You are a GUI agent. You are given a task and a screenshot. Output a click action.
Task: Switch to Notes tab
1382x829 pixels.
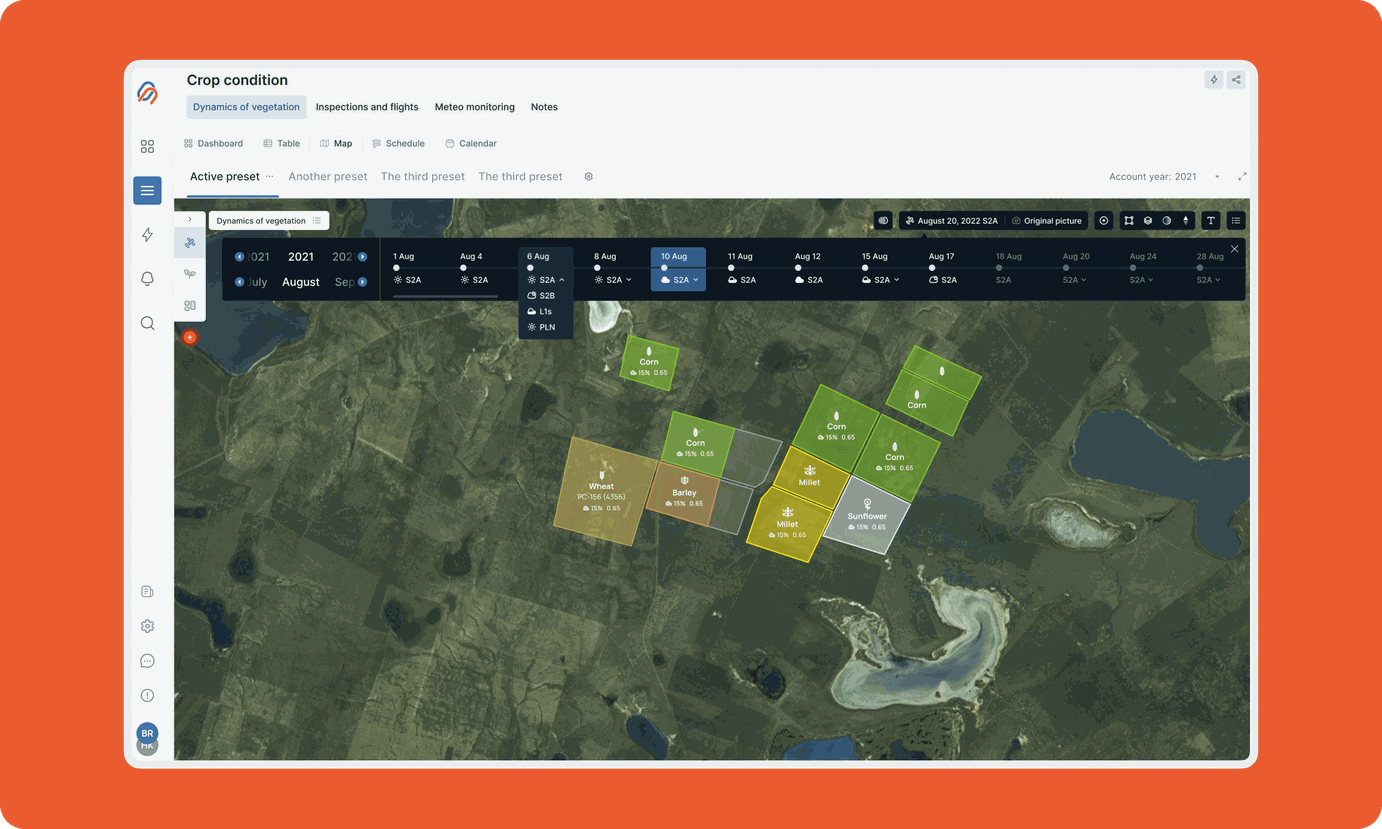click(544, 107)
